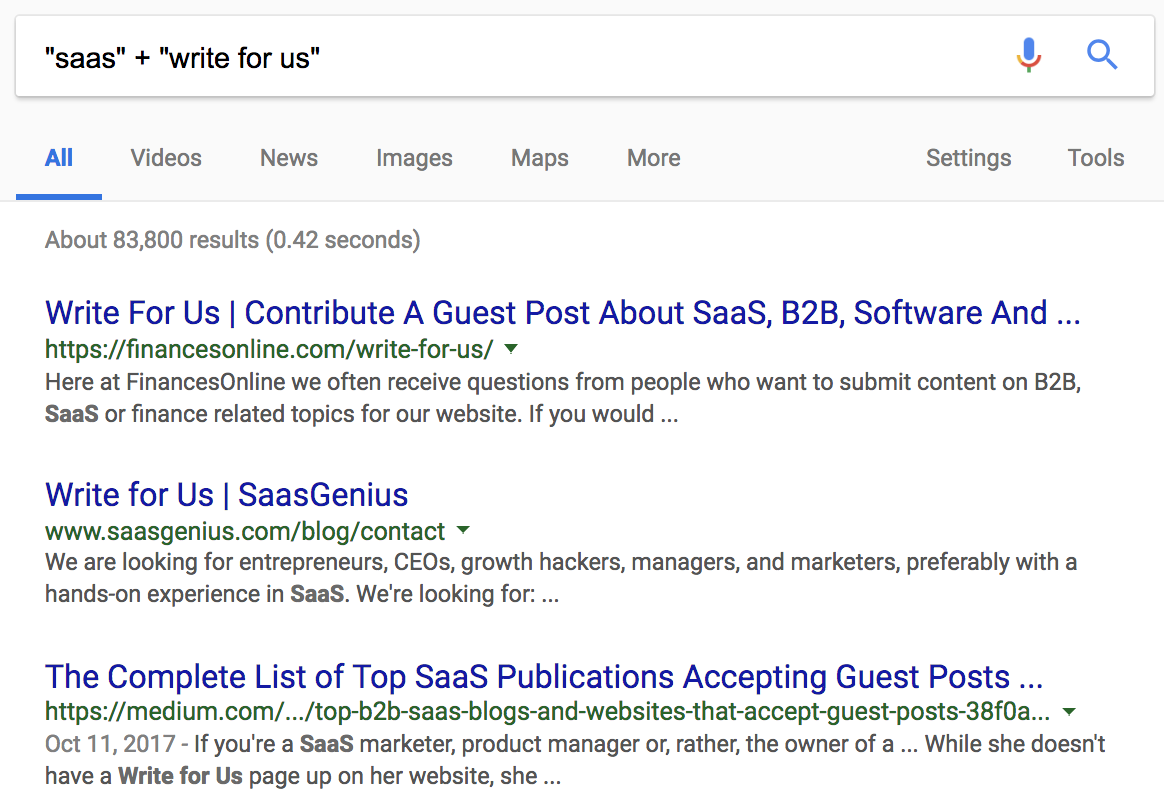
Task: Click the 'About 83,800 results' stats text
Action: [232, 240]
